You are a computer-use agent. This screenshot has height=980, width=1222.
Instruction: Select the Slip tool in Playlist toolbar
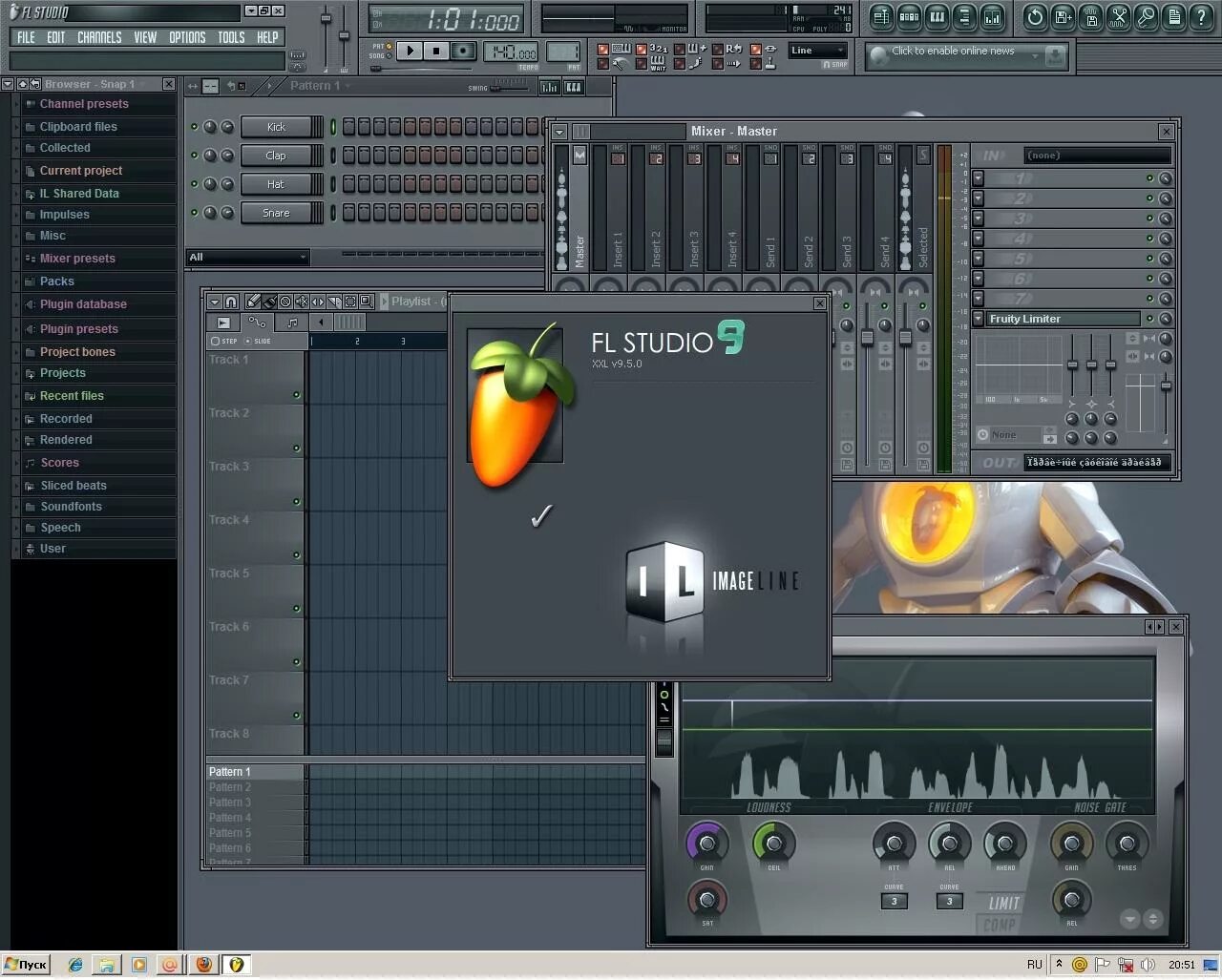(318, 302)
